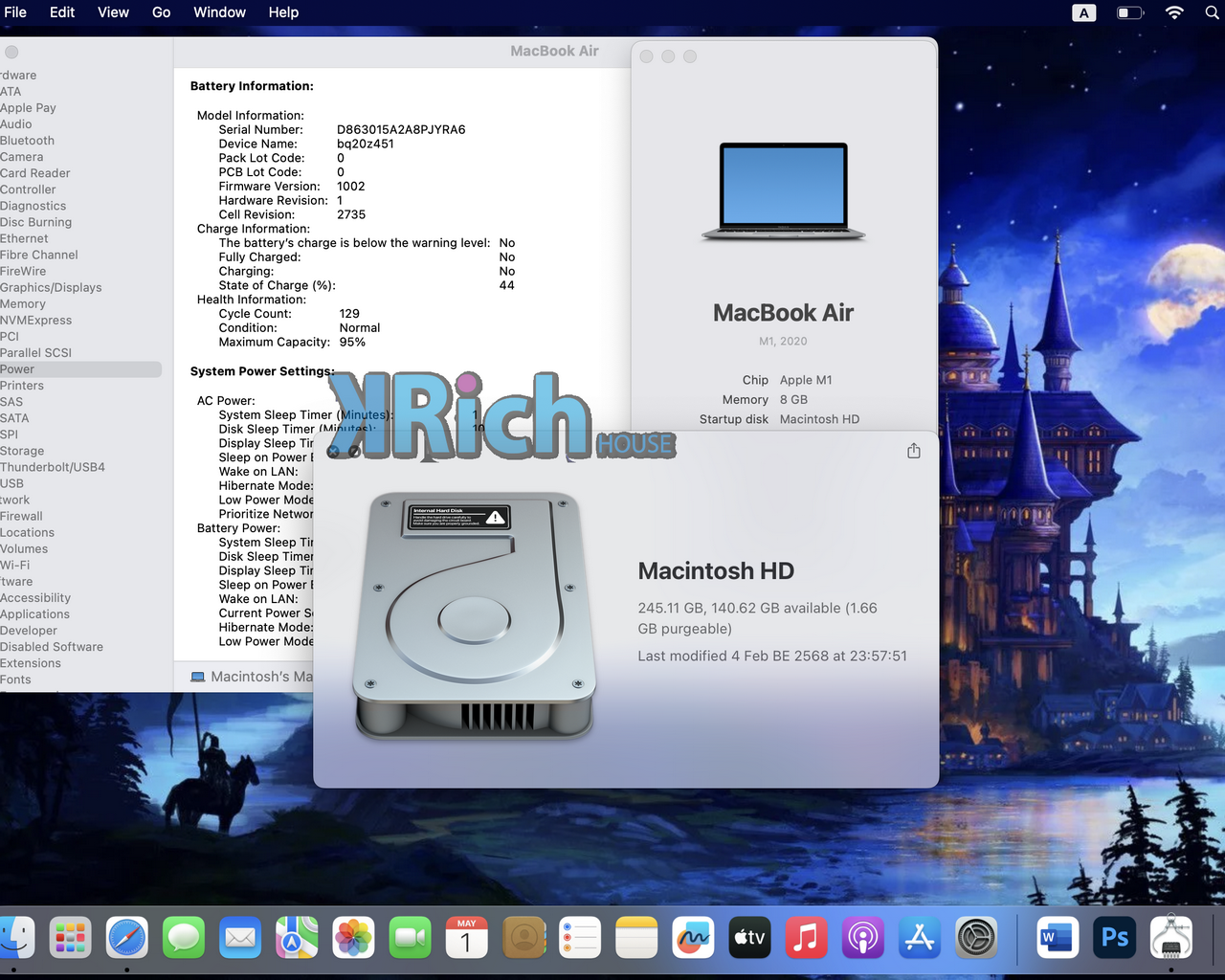
Task: Open Spotlight search in menu bar
Action: coord(1212,12)
